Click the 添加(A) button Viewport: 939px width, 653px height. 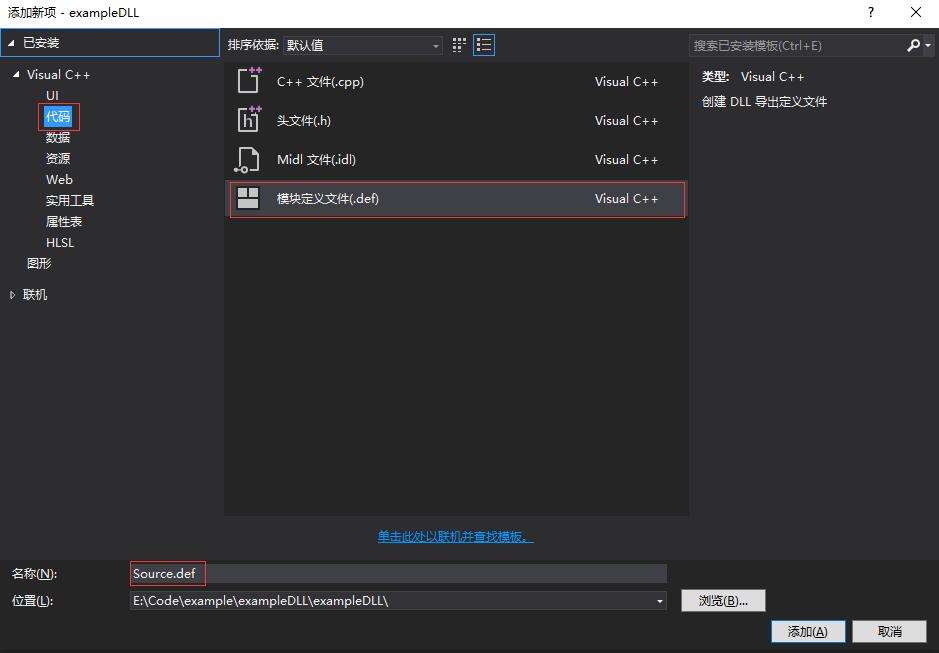(808, 631)
